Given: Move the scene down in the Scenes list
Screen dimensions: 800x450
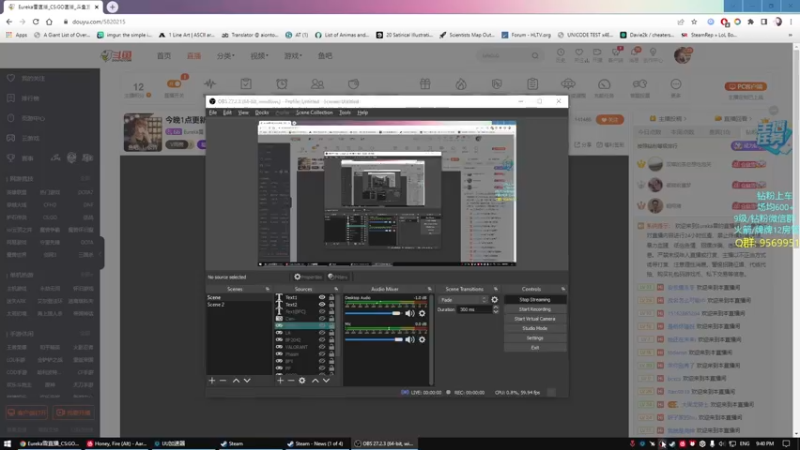Looking at the screenshot, I should (x=247, y=381).
